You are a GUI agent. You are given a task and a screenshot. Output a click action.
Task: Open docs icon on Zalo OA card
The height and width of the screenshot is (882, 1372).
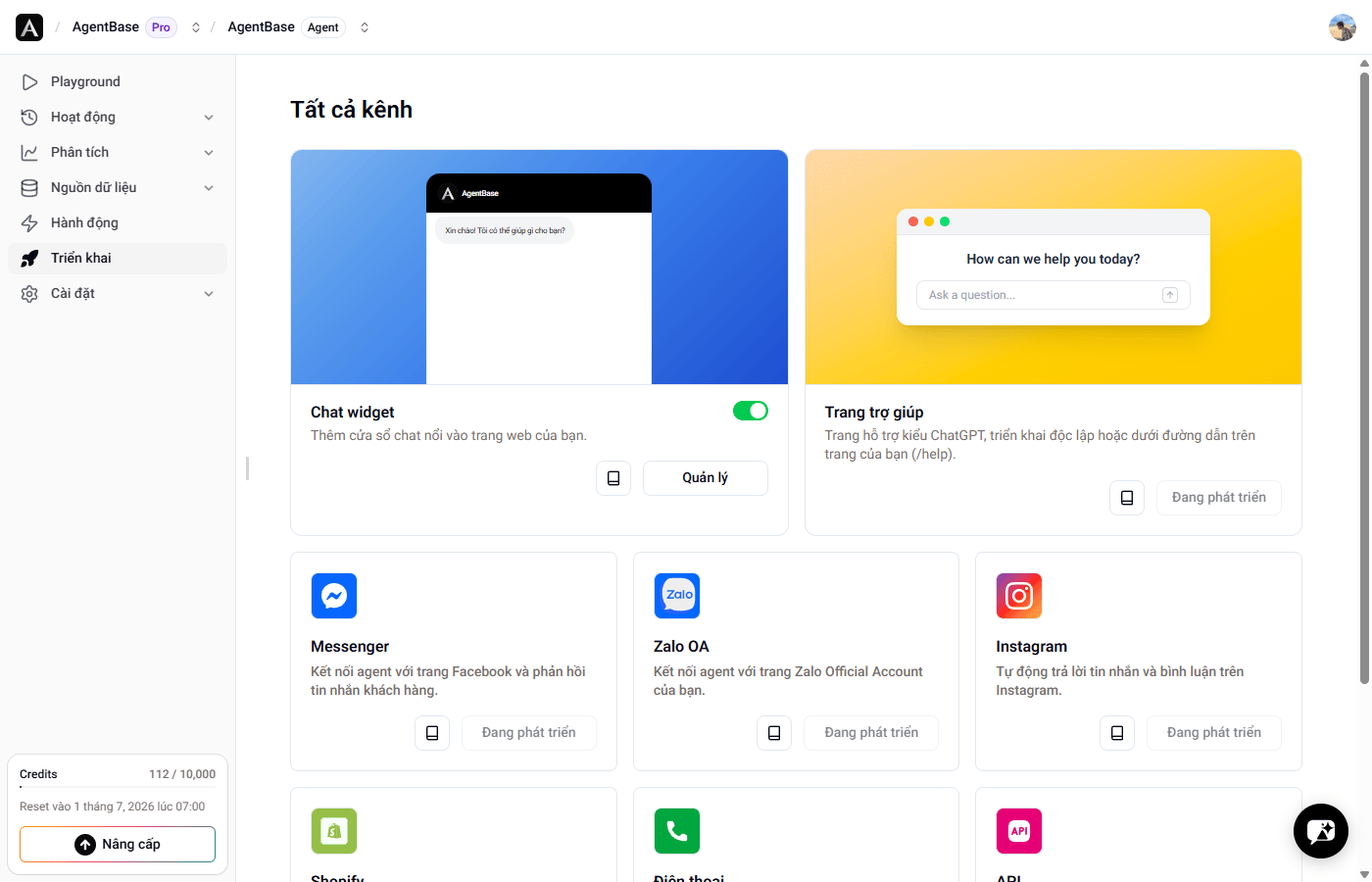click(x=774, y=733)
